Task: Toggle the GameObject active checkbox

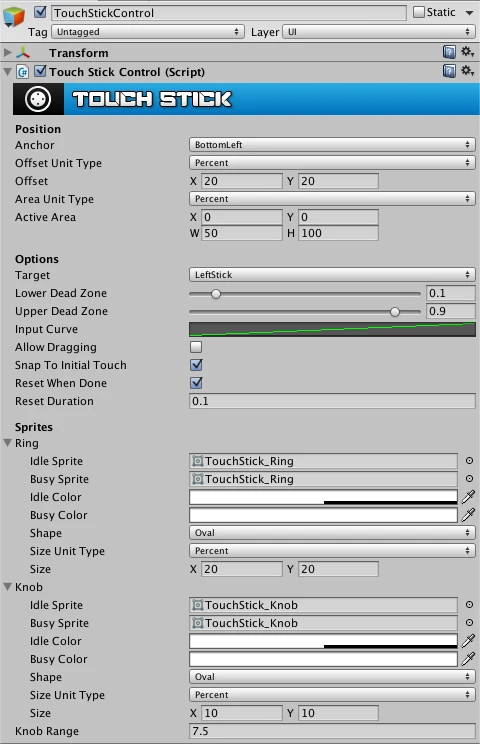Action: 41,12
